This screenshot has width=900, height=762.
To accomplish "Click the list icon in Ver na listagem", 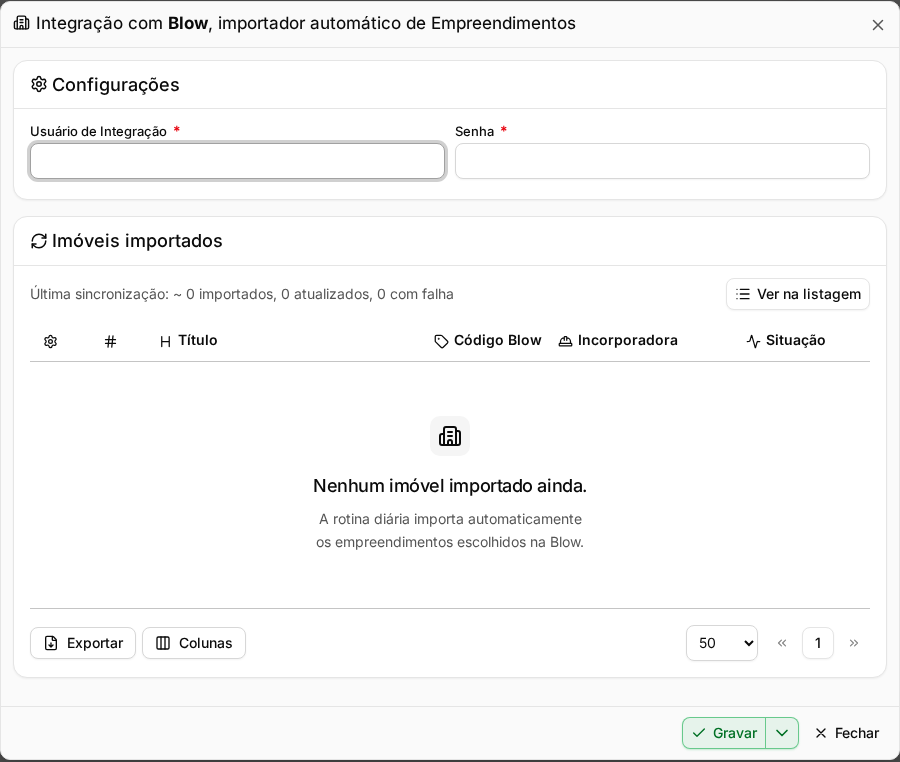I will 743,294.
